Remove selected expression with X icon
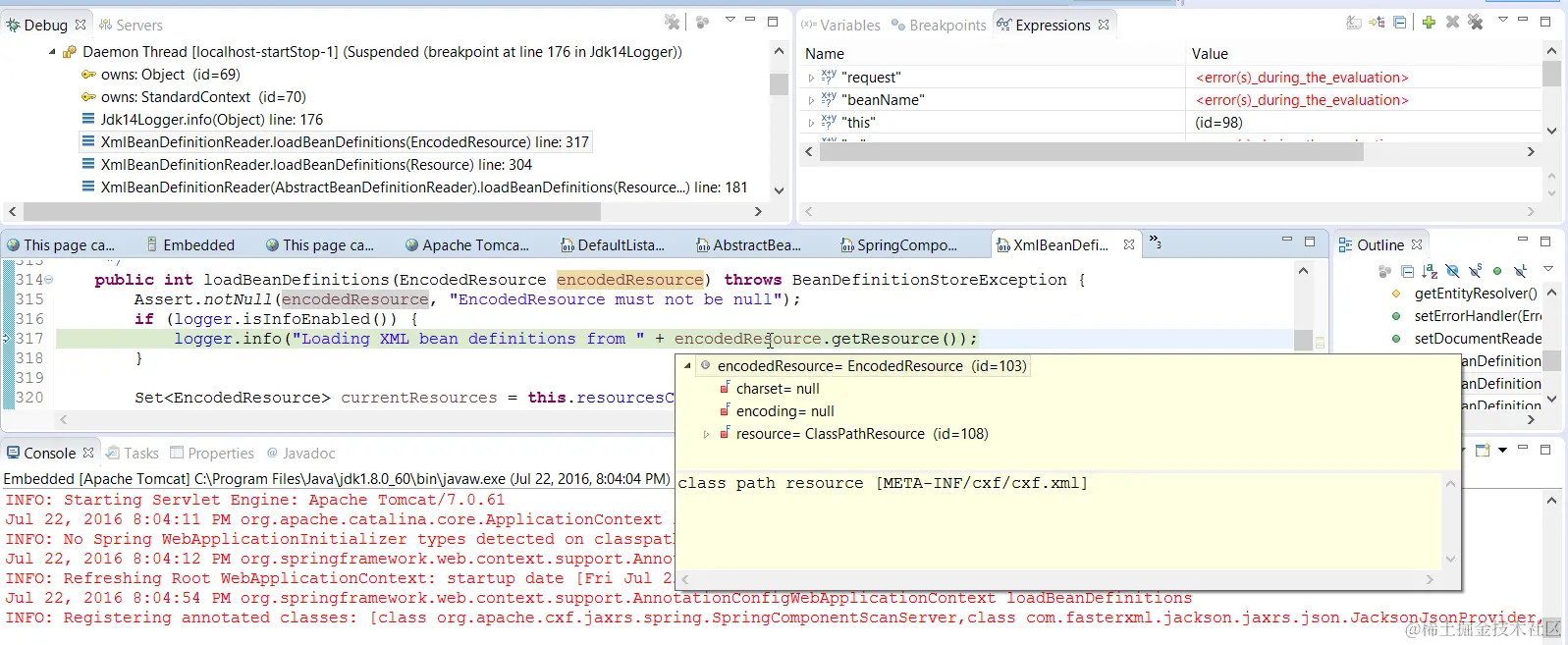Image resolution: width=1568 pixels, height=645 pixels. pos(1452,23)
